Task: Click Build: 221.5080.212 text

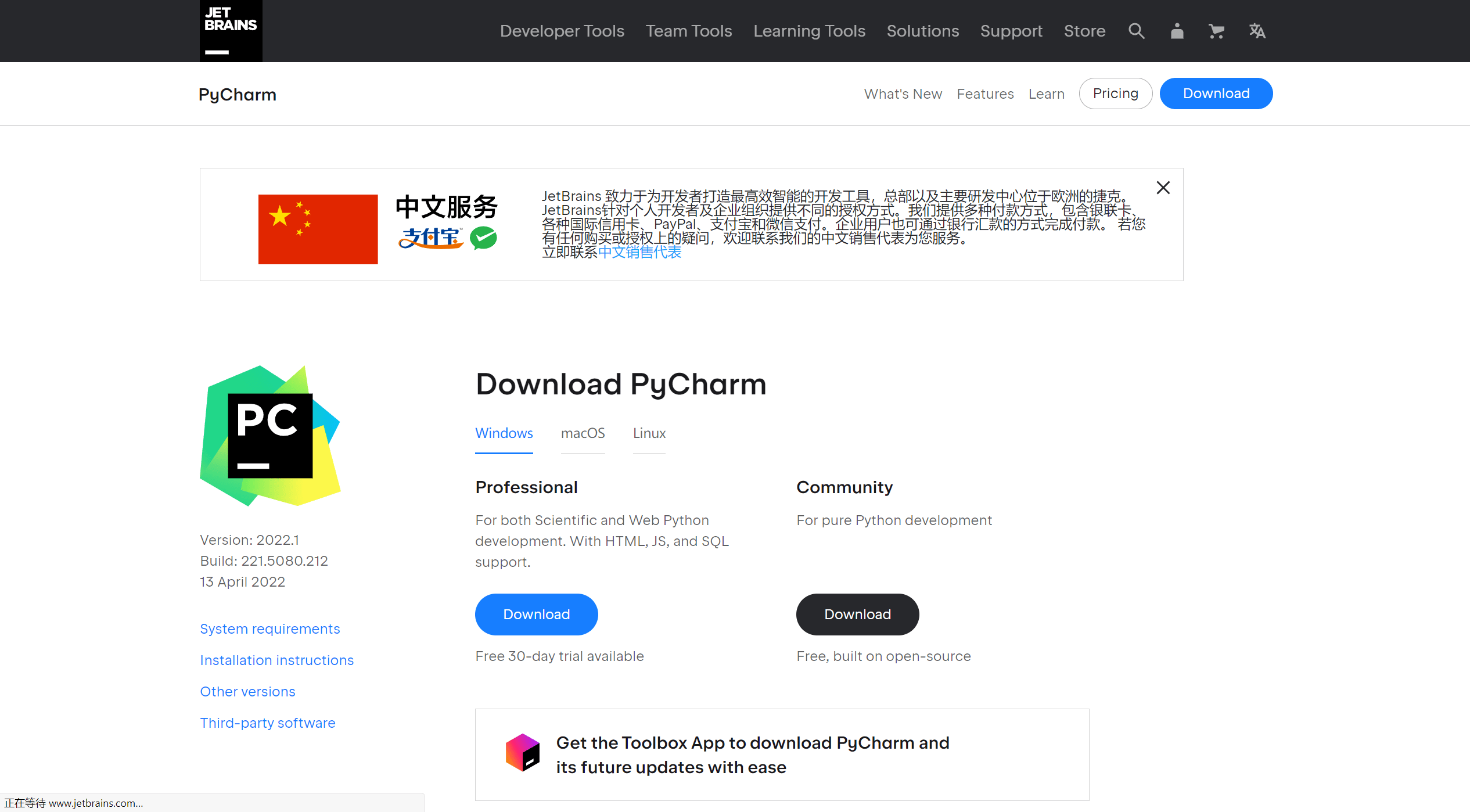Action: [x=264, y=561]
